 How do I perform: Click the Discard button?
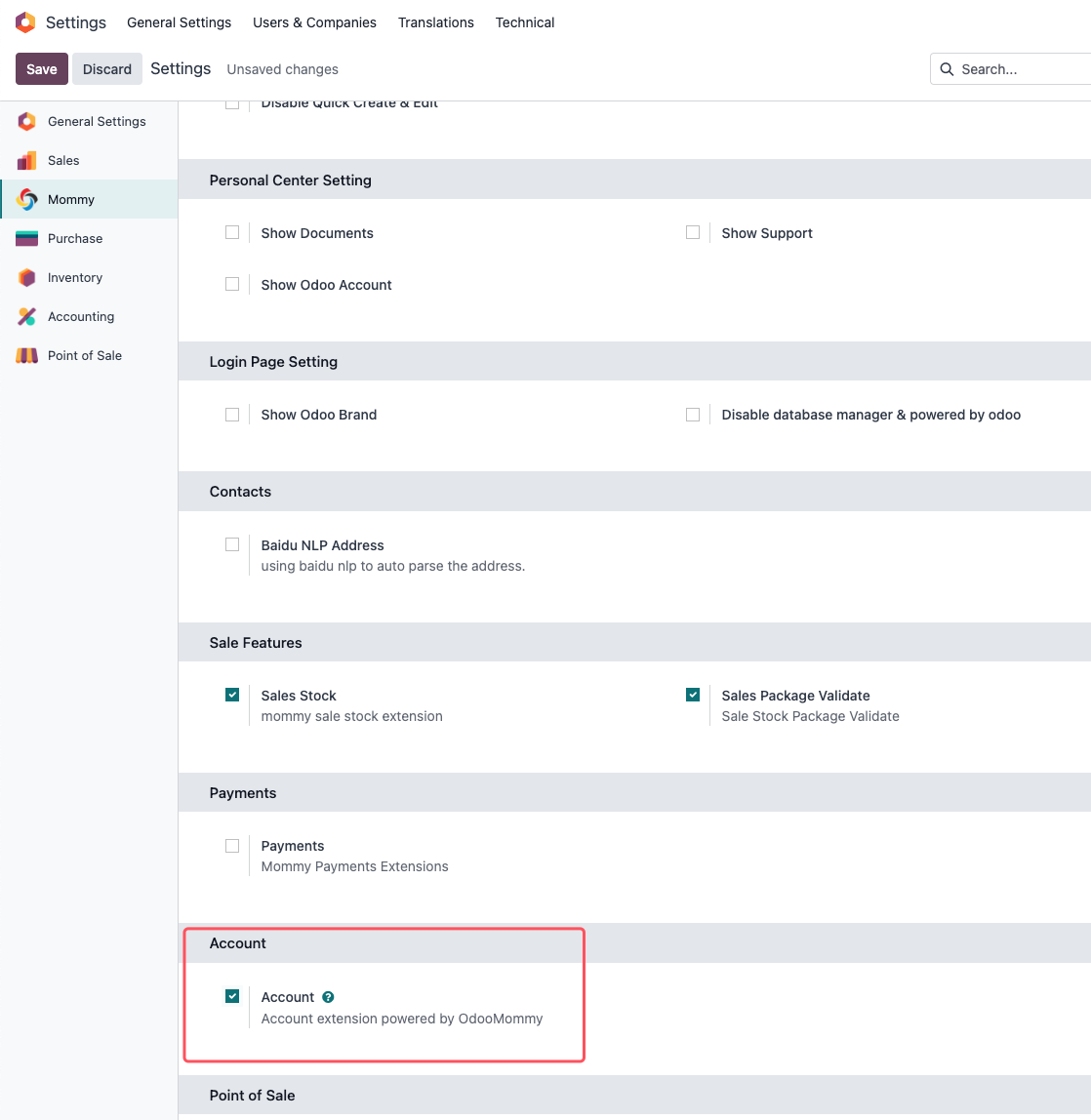coord(107,68)
